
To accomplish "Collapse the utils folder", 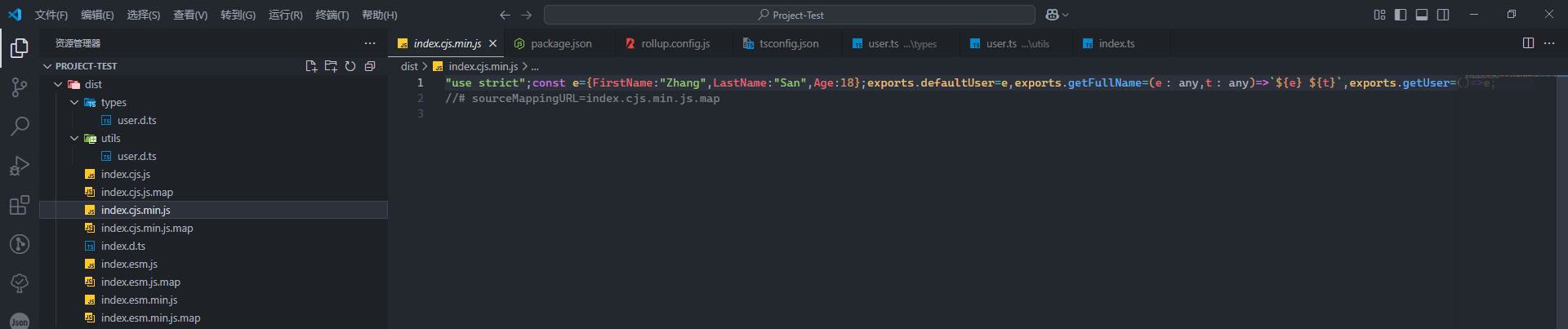I will pos(75,138).
